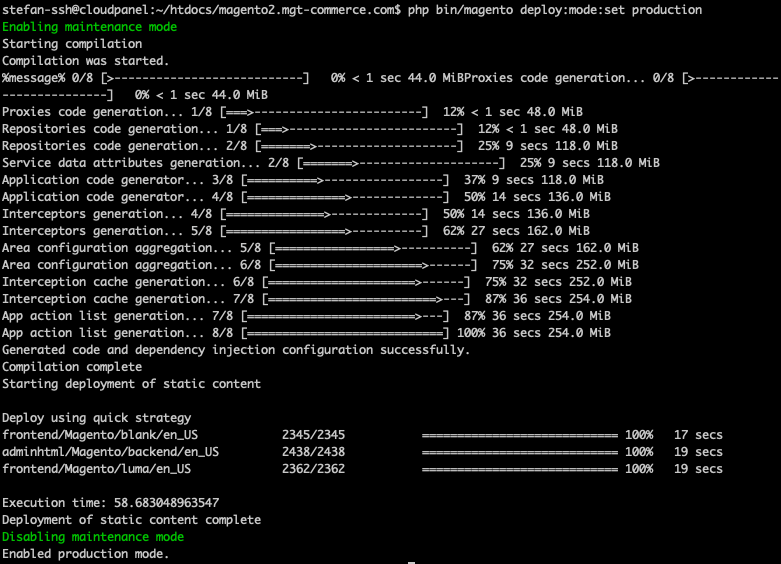Click 'Interception cache generation... 7/8' line
The height and width of the screenshot is (564, 781).
(317, 299)
